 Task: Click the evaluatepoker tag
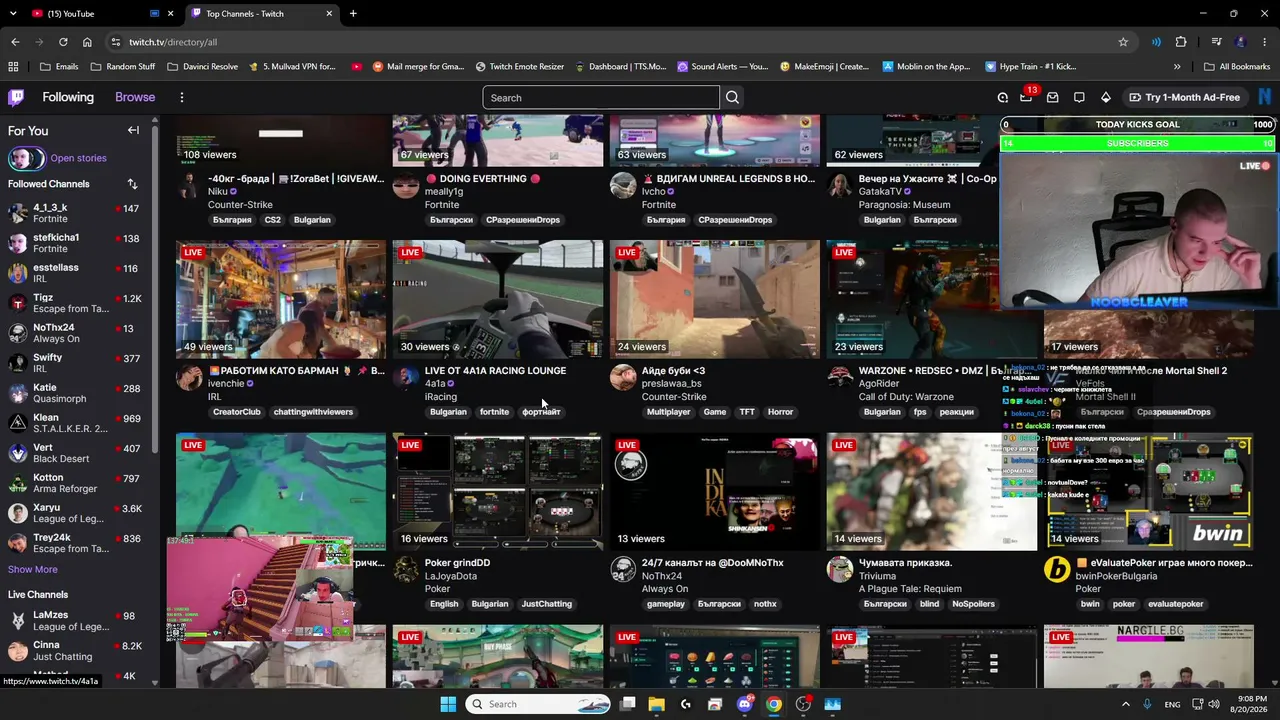point(1176,604)
